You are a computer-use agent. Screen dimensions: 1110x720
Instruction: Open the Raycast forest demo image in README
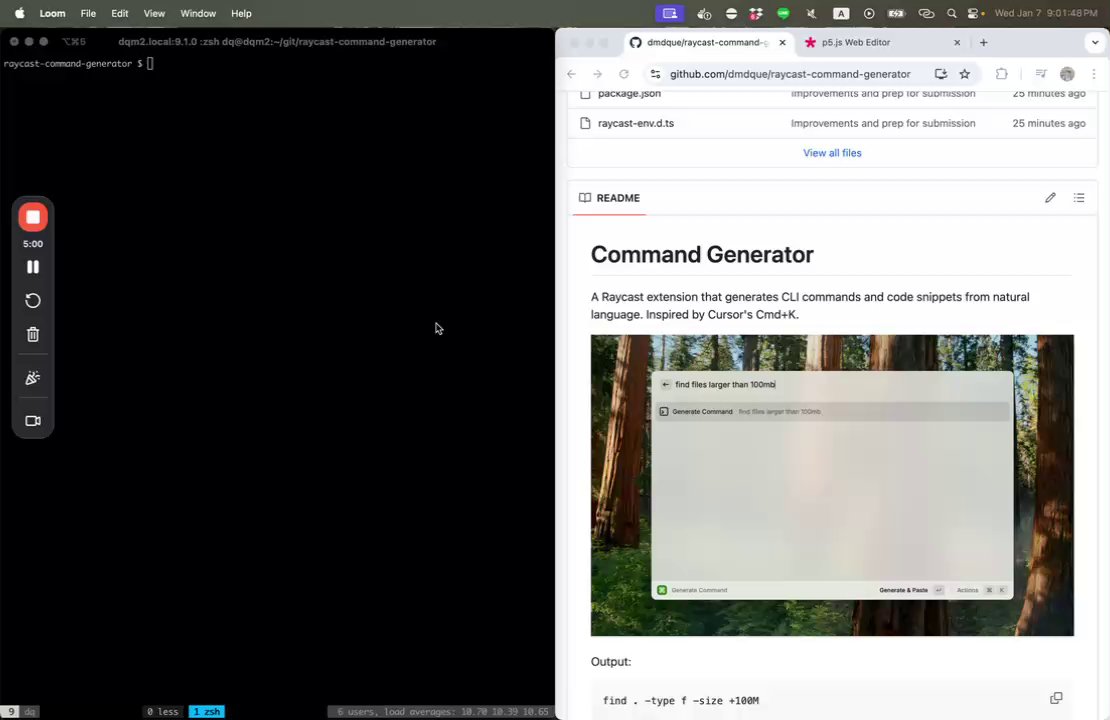pyautogui.click(x=832, y=485)
